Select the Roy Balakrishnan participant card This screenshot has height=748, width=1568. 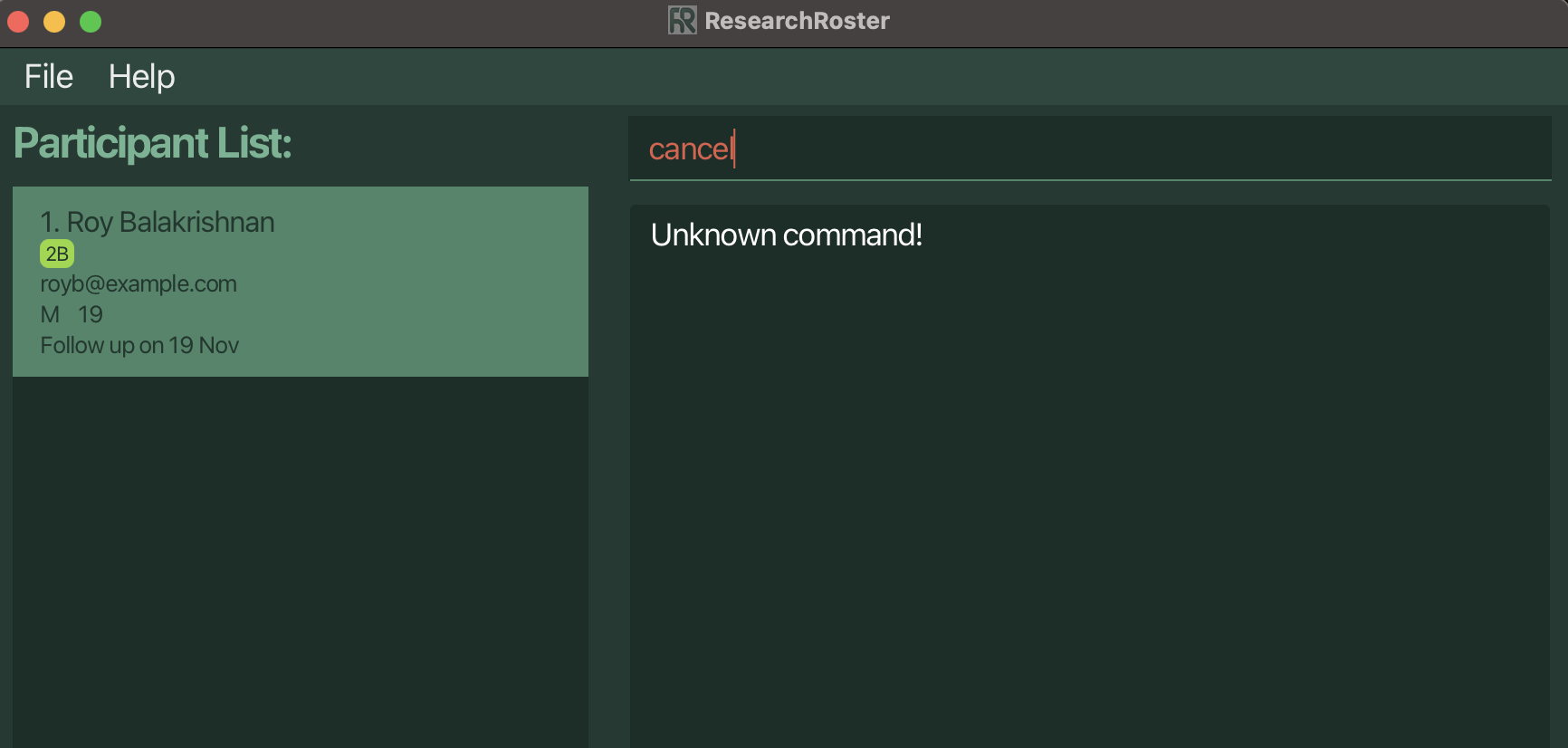pos(301,282)
